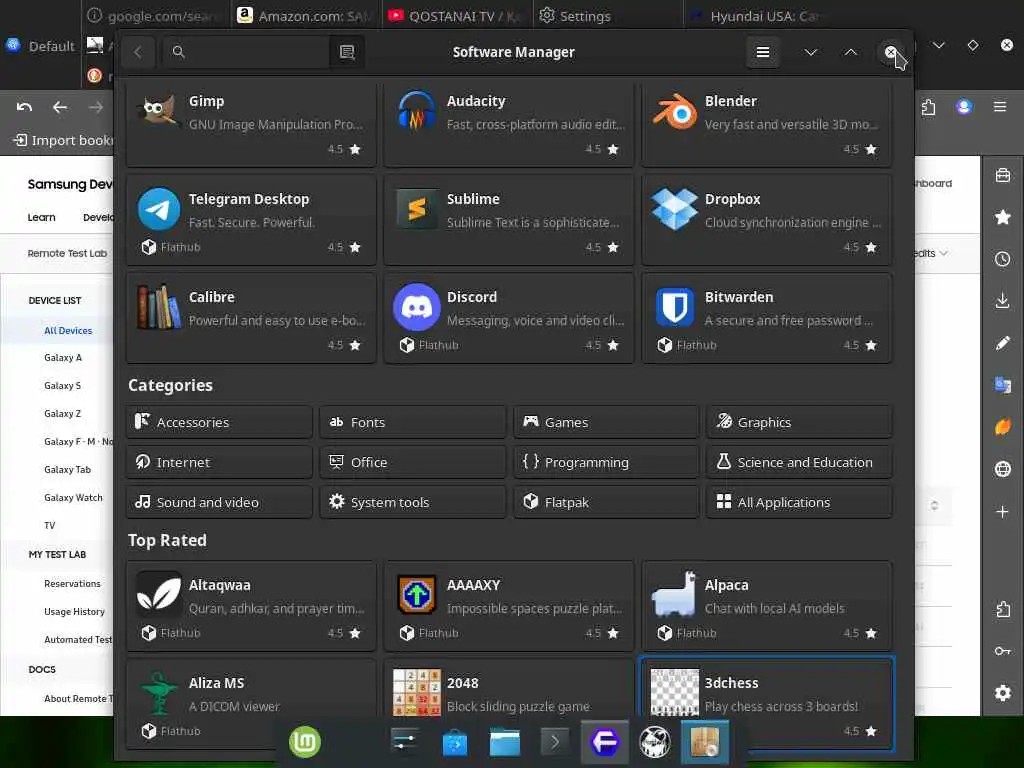This screenshot has height=768, width=1024.
Task: Select Galaxy Tab in device list
Action: (x=67, y=470)
